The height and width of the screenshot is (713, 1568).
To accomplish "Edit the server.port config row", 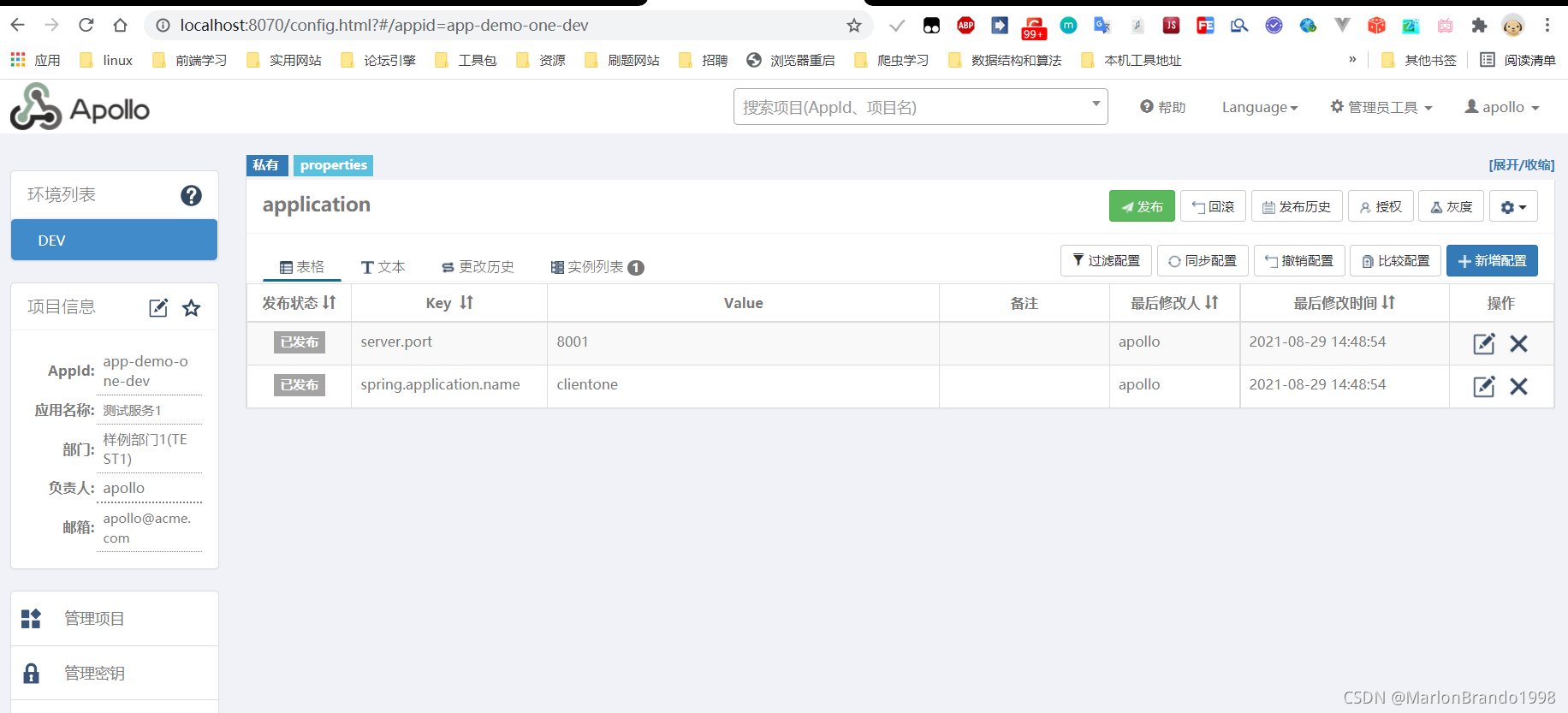I will pos(1484,343).
